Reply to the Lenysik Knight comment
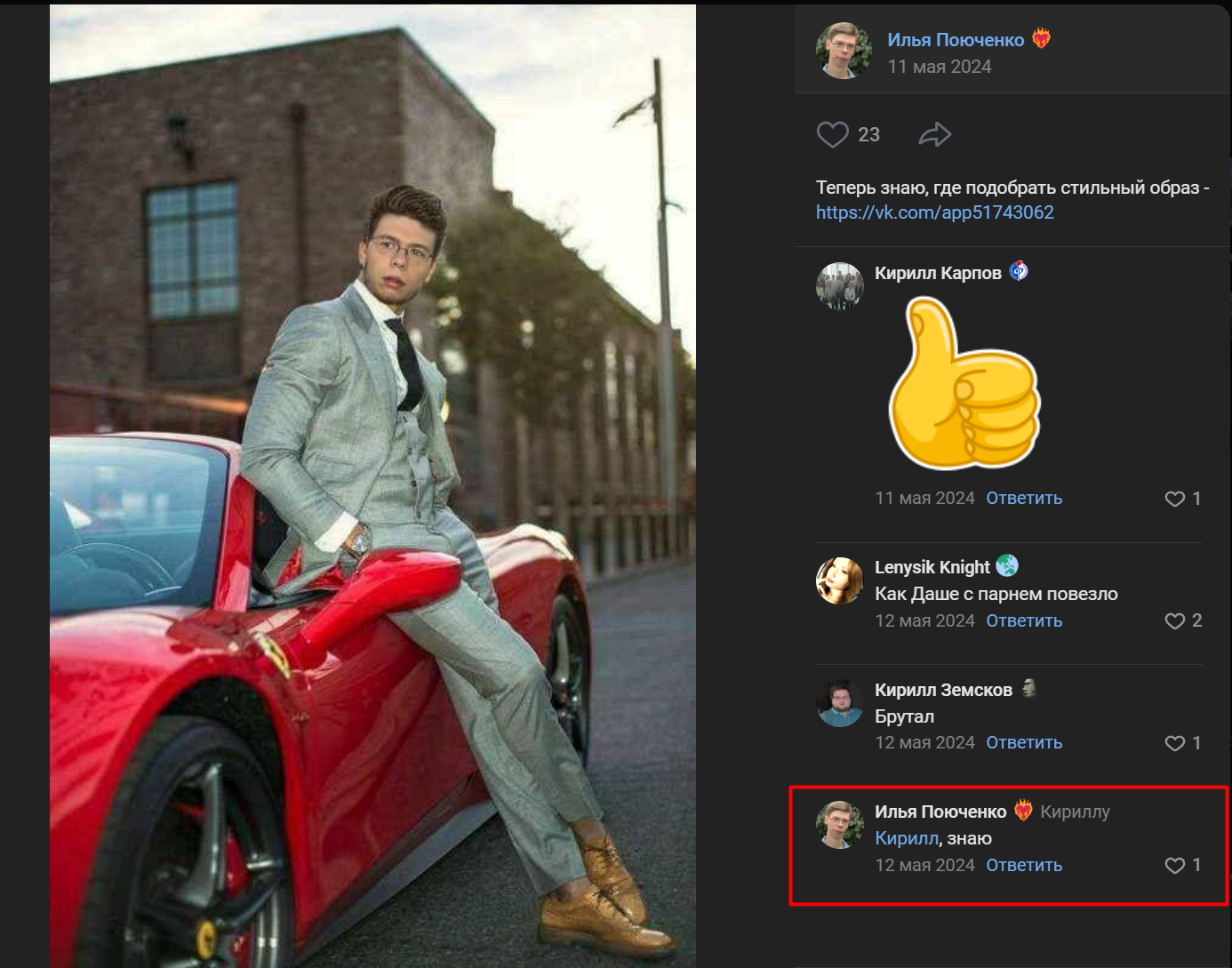 click(x=1024, y=620)
